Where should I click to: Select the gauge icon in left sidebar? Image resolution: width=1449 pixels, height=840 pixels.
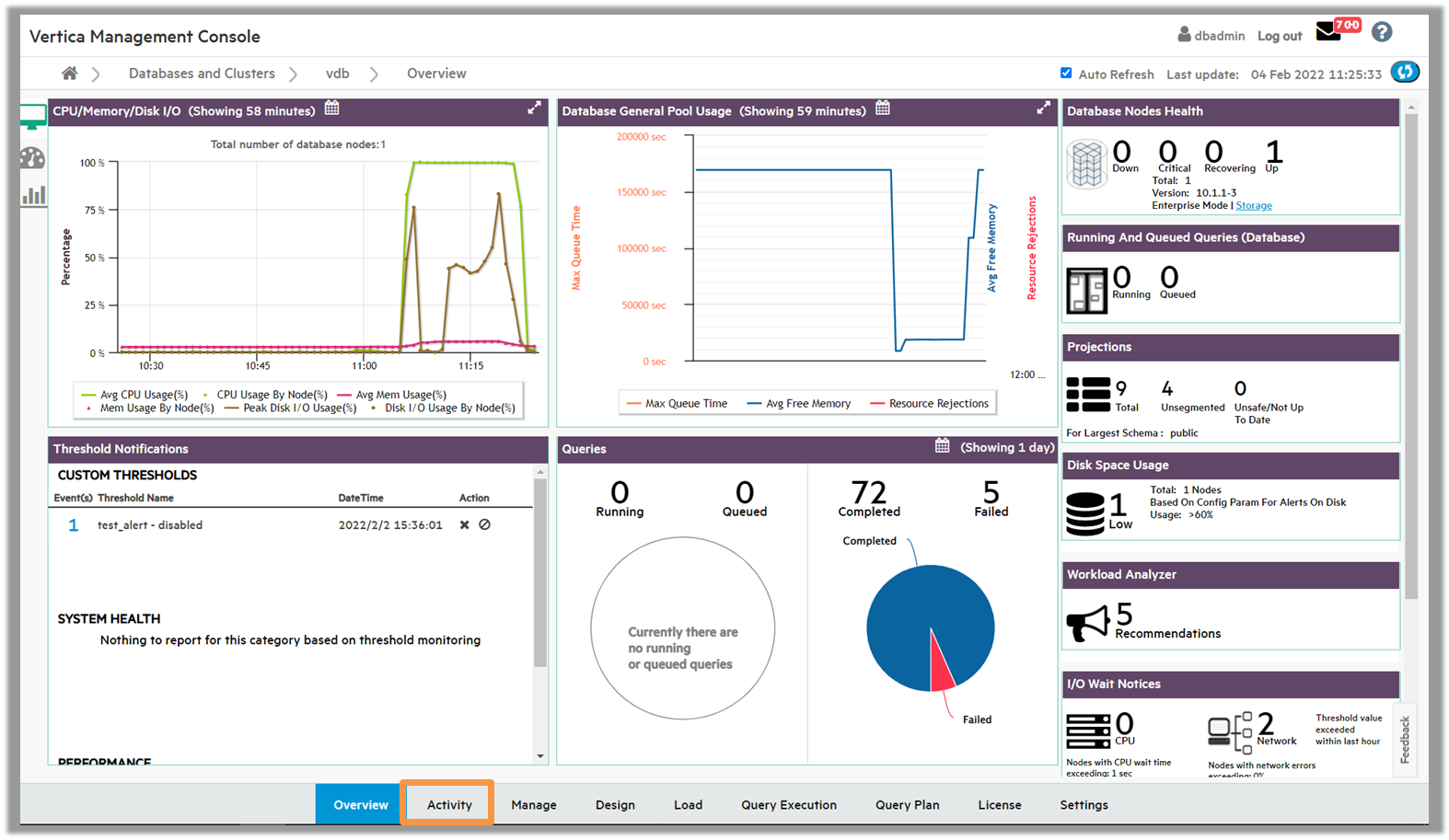(x=32, y=158)
